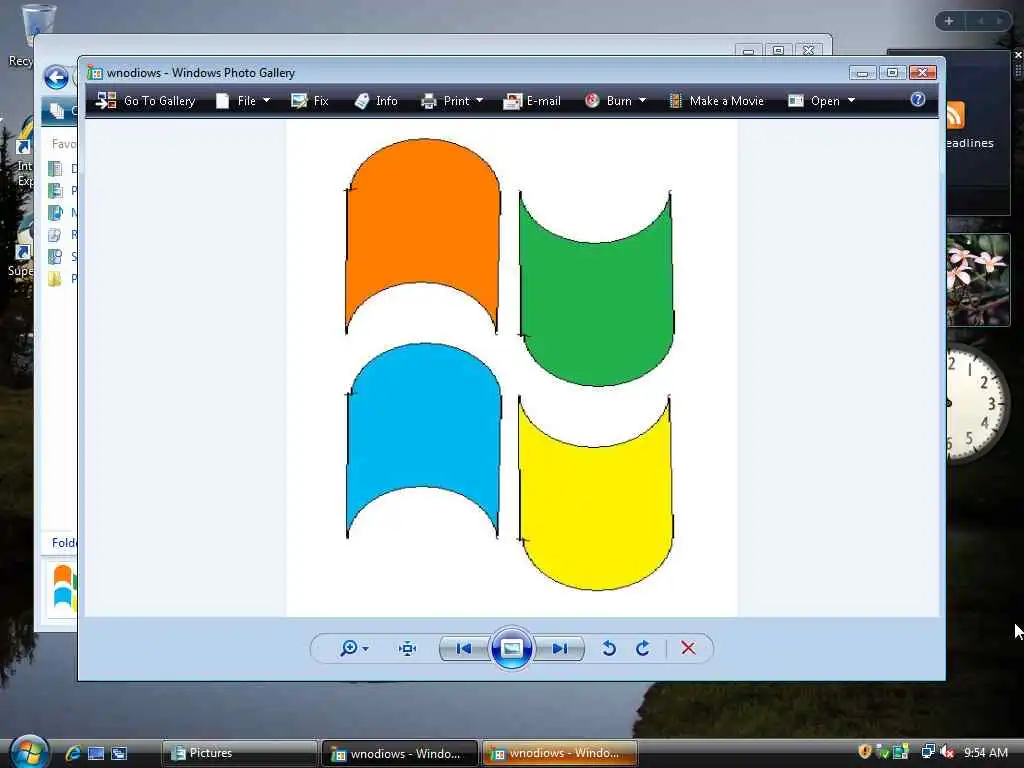Open the Open menu
Screen dimensions: 1024x768
[822, 101]
